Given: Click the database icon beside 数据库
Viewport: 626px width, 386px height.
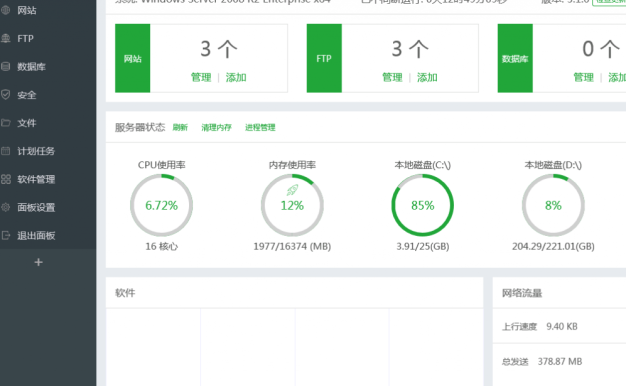Looking at the screenshot, I should click(6, 66).
